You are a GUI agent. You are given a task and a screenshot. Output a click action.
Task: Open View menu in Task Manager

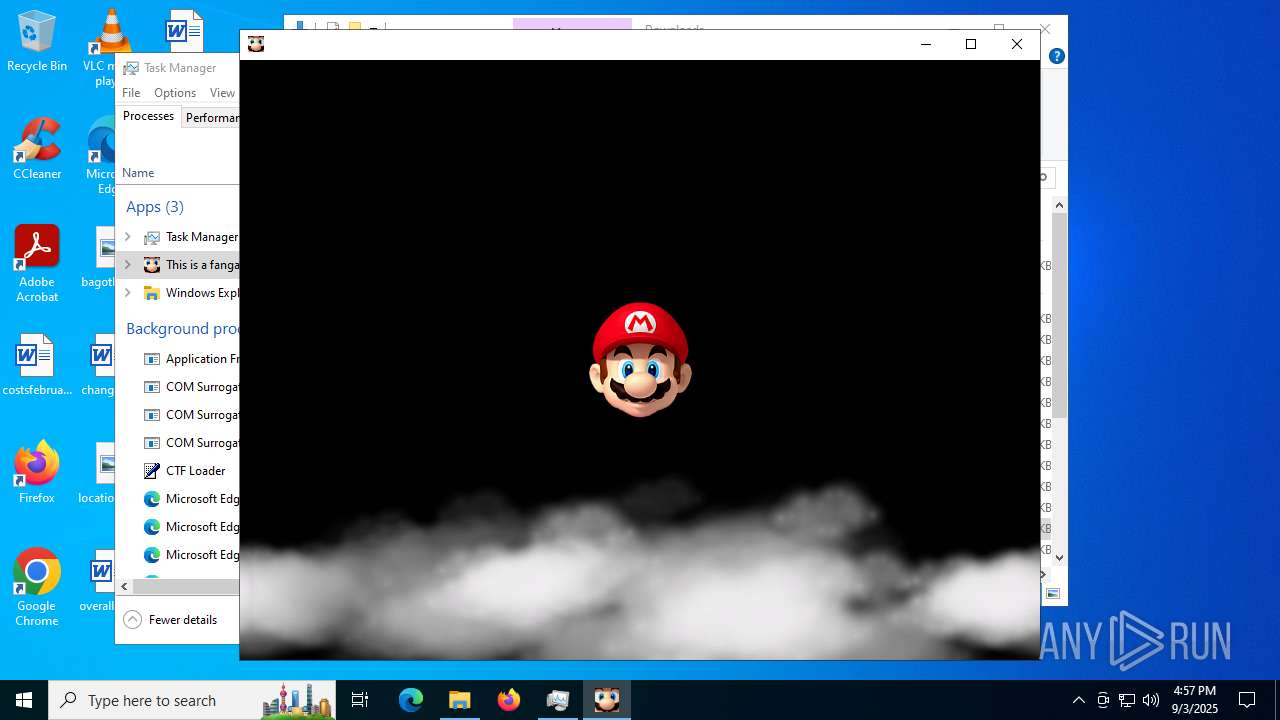pos(222,93)
